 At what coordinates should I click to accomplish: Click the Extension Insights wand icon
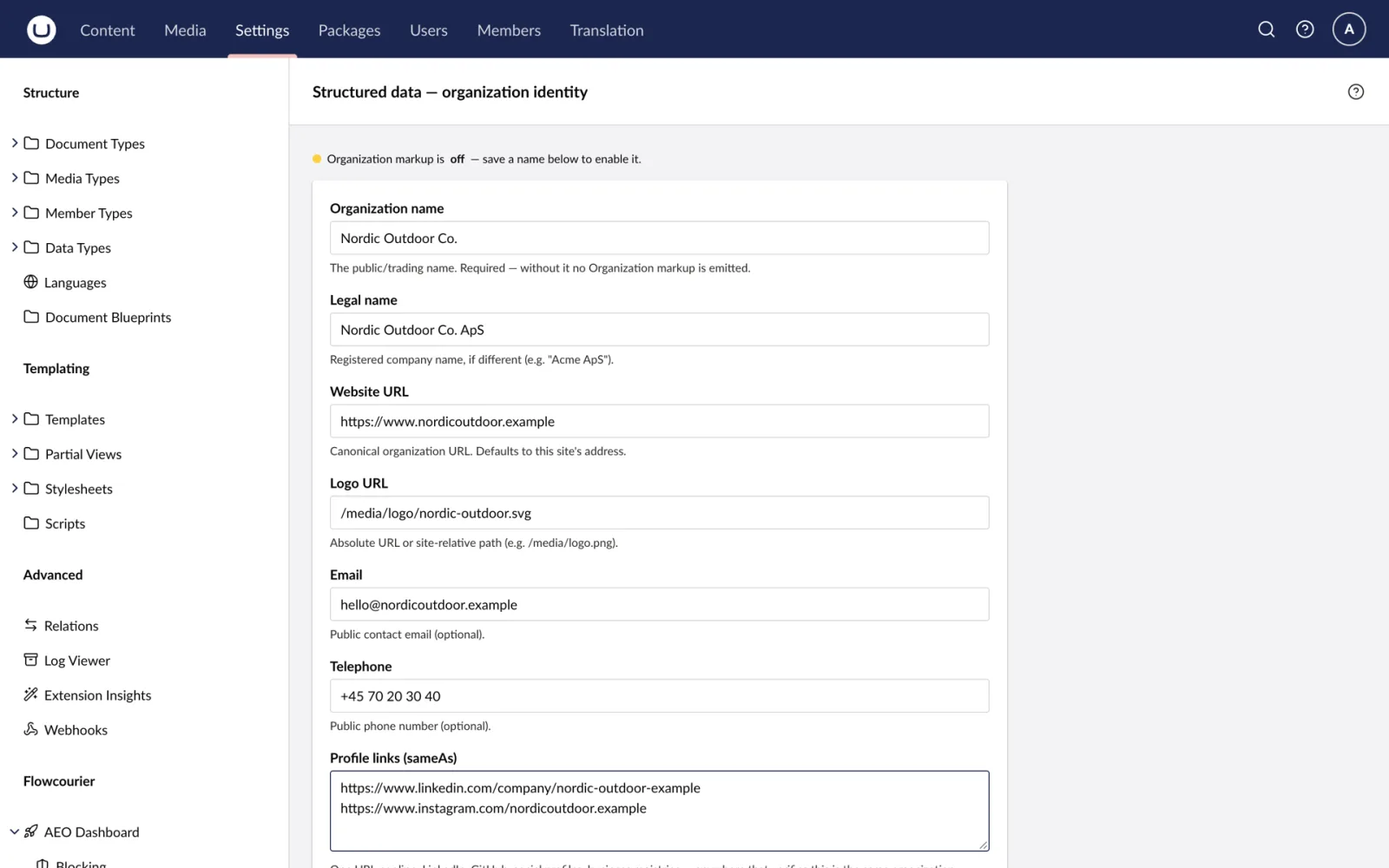pos(31,694)
